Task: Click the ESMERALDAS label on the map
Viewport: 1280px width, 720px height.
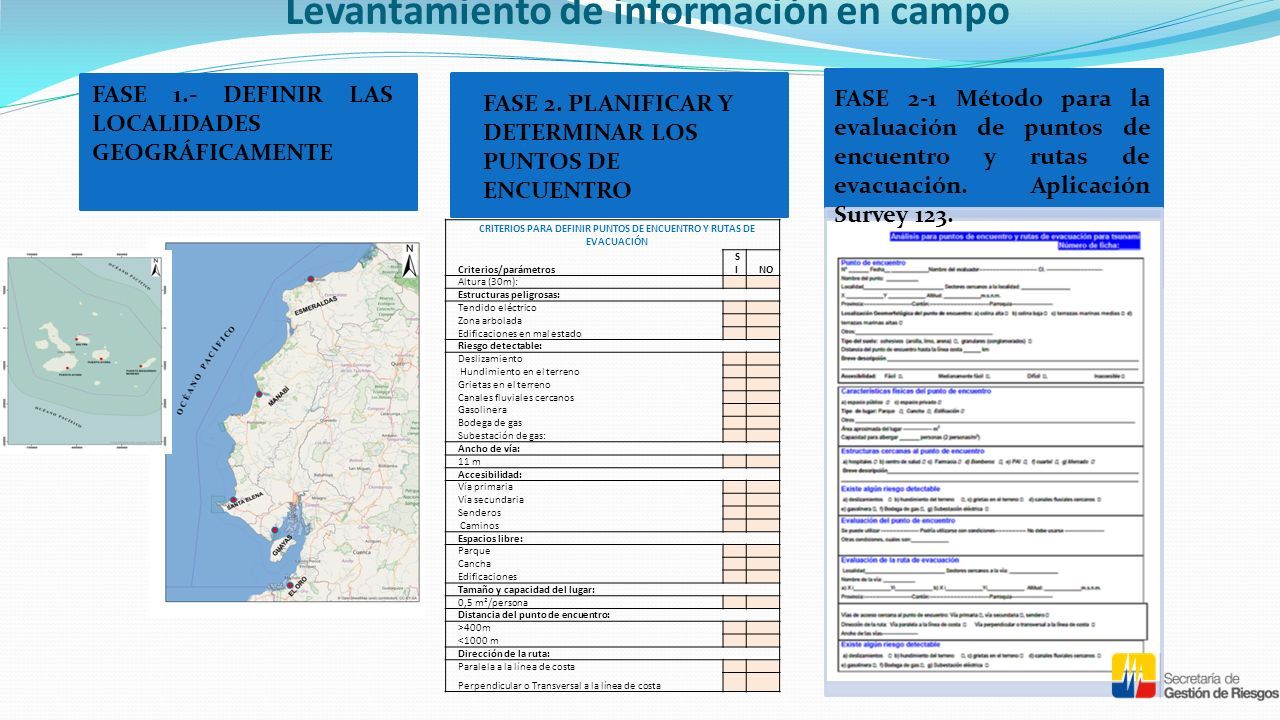Action: point(316,306)
